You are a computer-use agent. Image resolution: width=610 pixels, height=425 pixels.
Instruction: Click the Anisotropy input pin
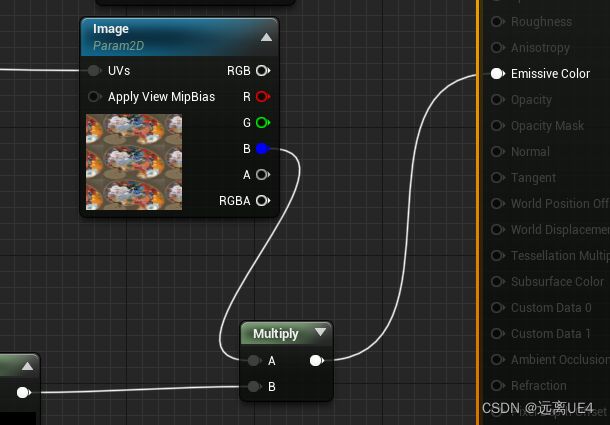pos(498,47)
